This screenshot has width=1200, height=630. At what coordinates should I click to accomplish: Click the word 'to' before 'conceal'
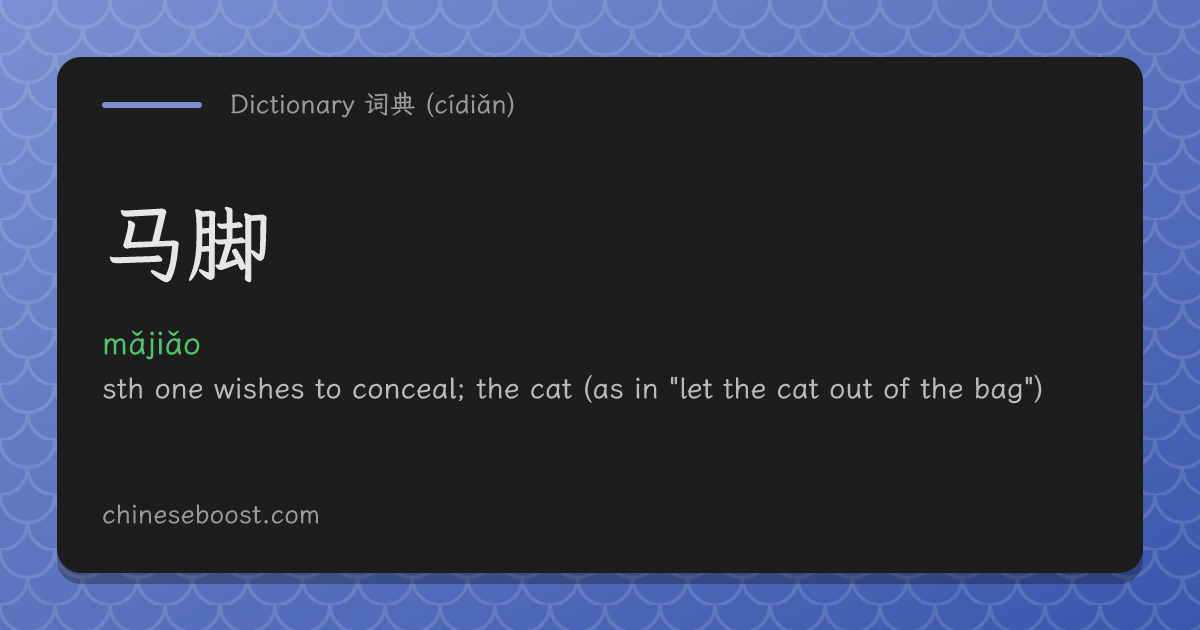pyautogui.click(x=329, y=389)
